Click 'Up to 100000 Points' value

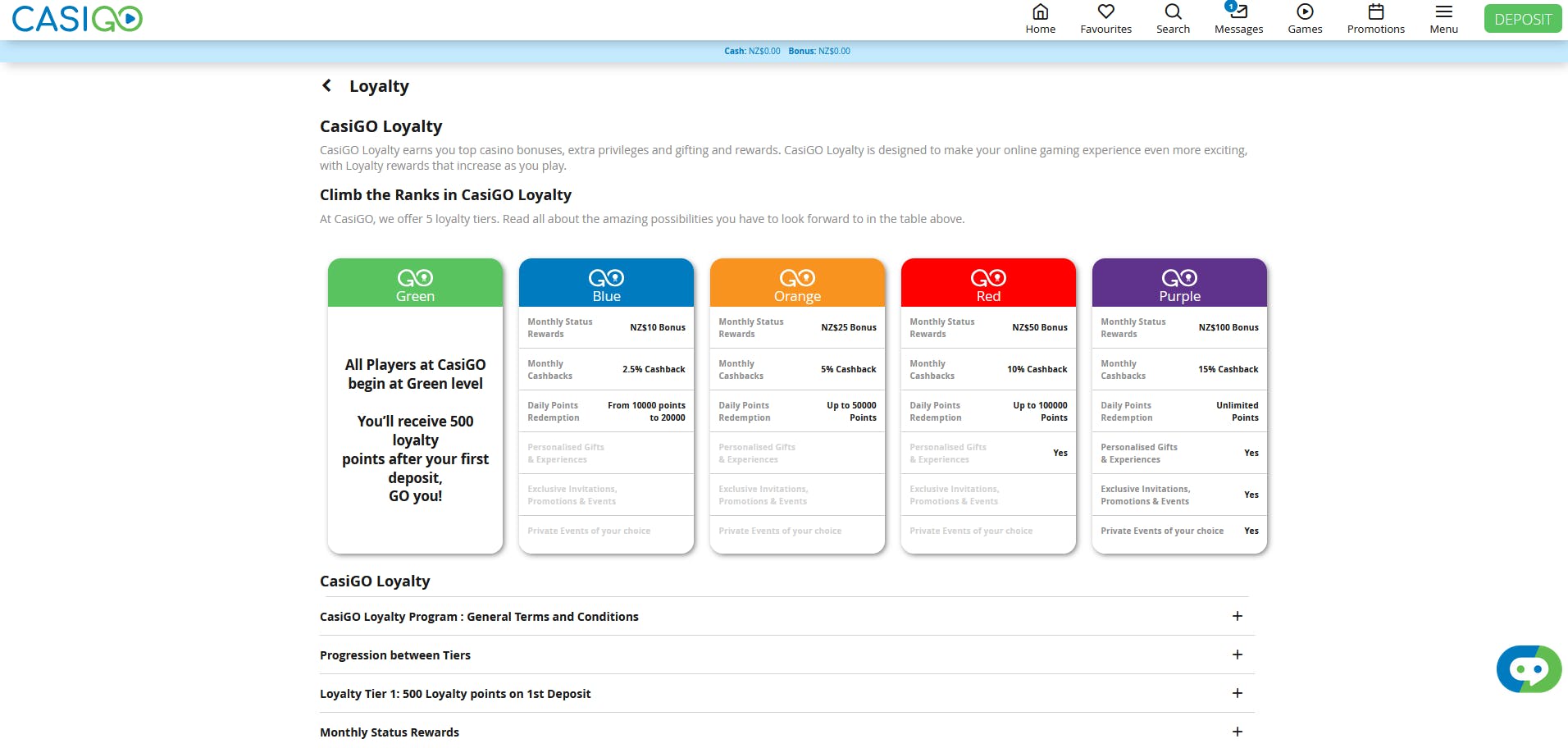click(x=1040, y=411)
